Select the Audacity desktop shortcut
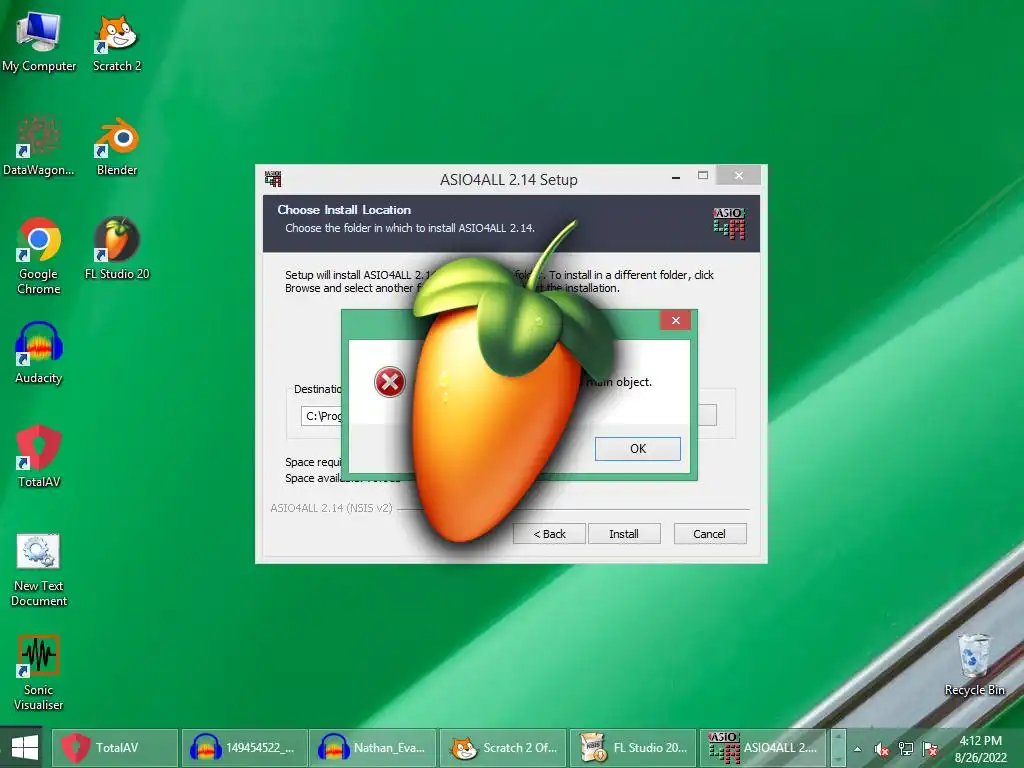Screen dimensions: 1024x768 [x=39, y=353]
